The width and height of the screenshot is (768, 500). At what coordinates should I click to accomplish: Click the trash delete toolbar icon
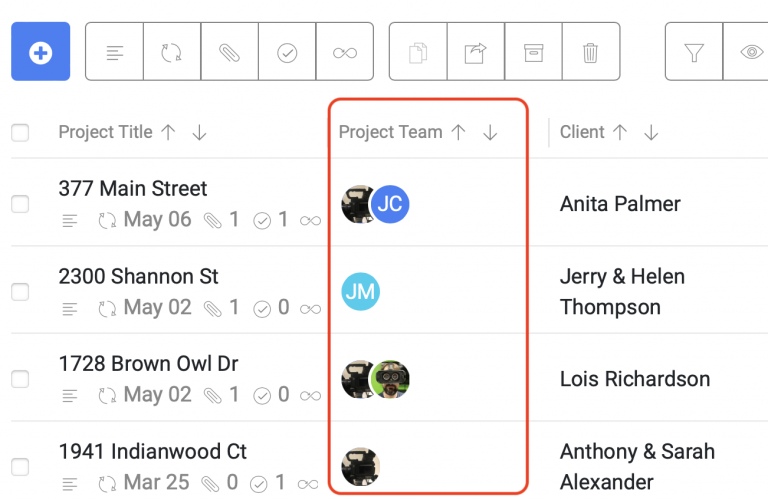coord(590,52)
